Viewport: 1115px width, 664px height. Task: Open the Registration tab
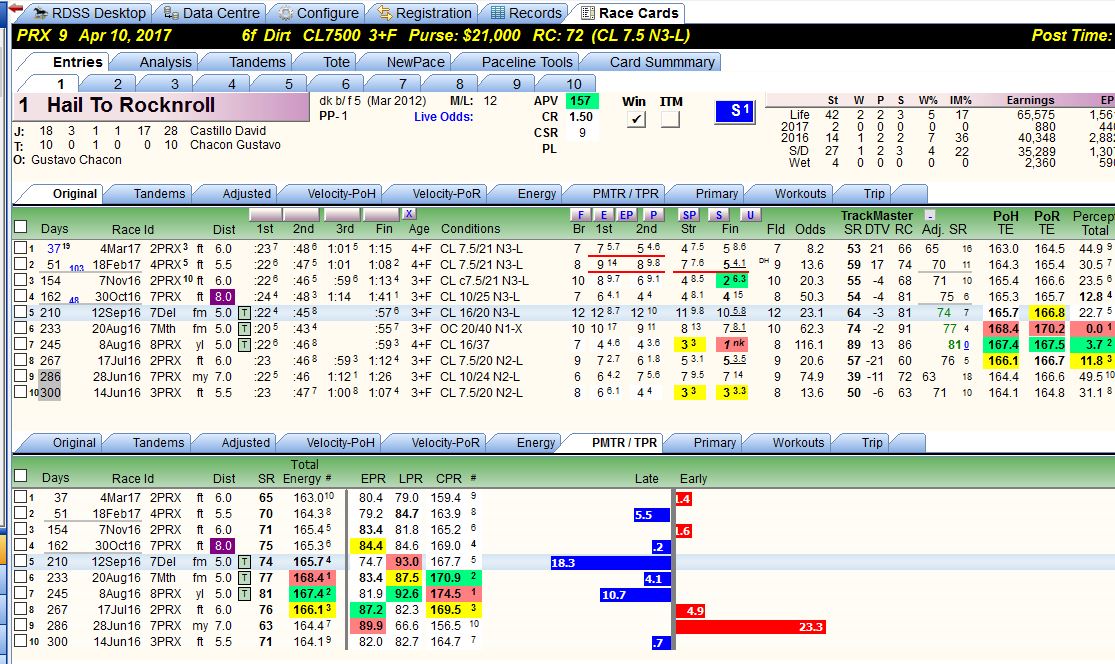tap(425, 13)
